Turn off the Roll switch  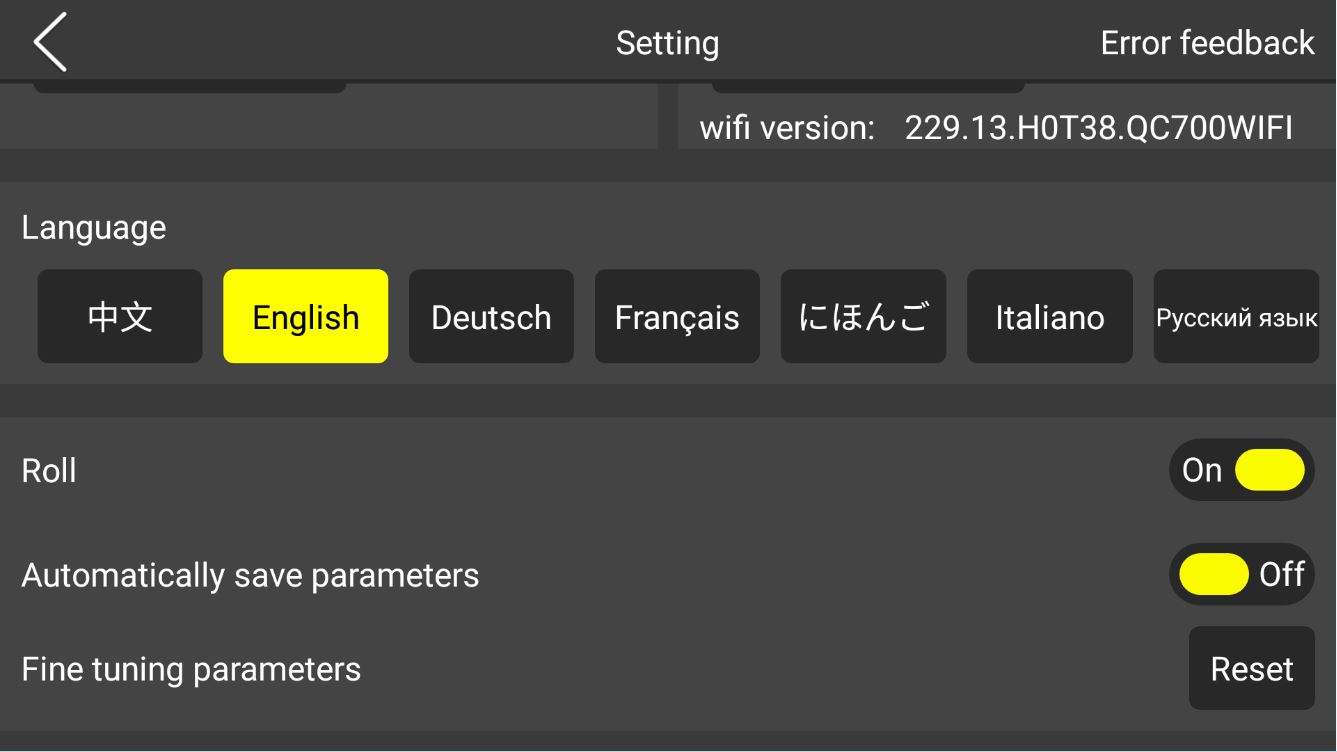point(1242,470)
